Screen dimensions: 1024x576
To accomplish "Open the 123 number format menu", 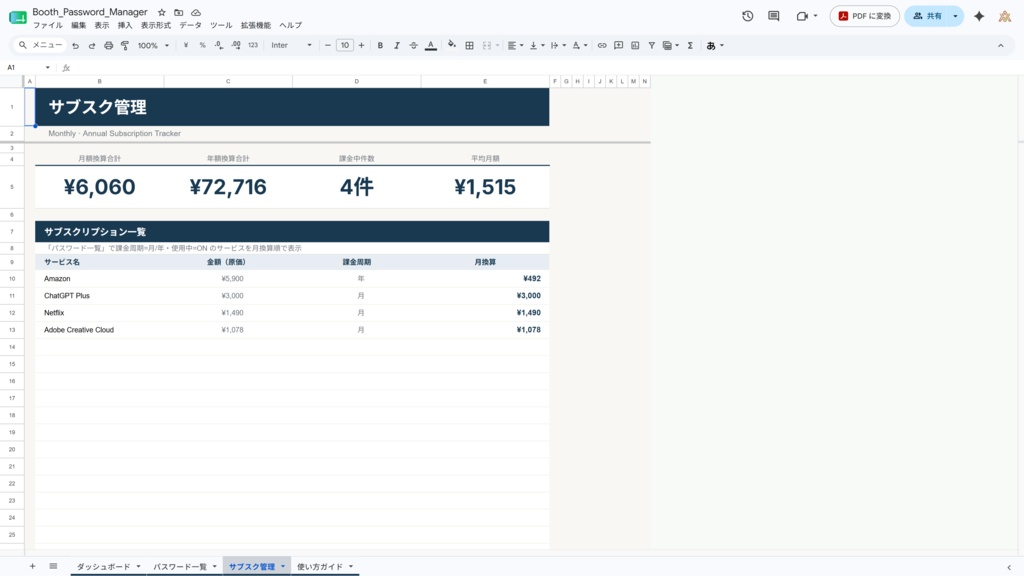I will click(x=253, y=46).
